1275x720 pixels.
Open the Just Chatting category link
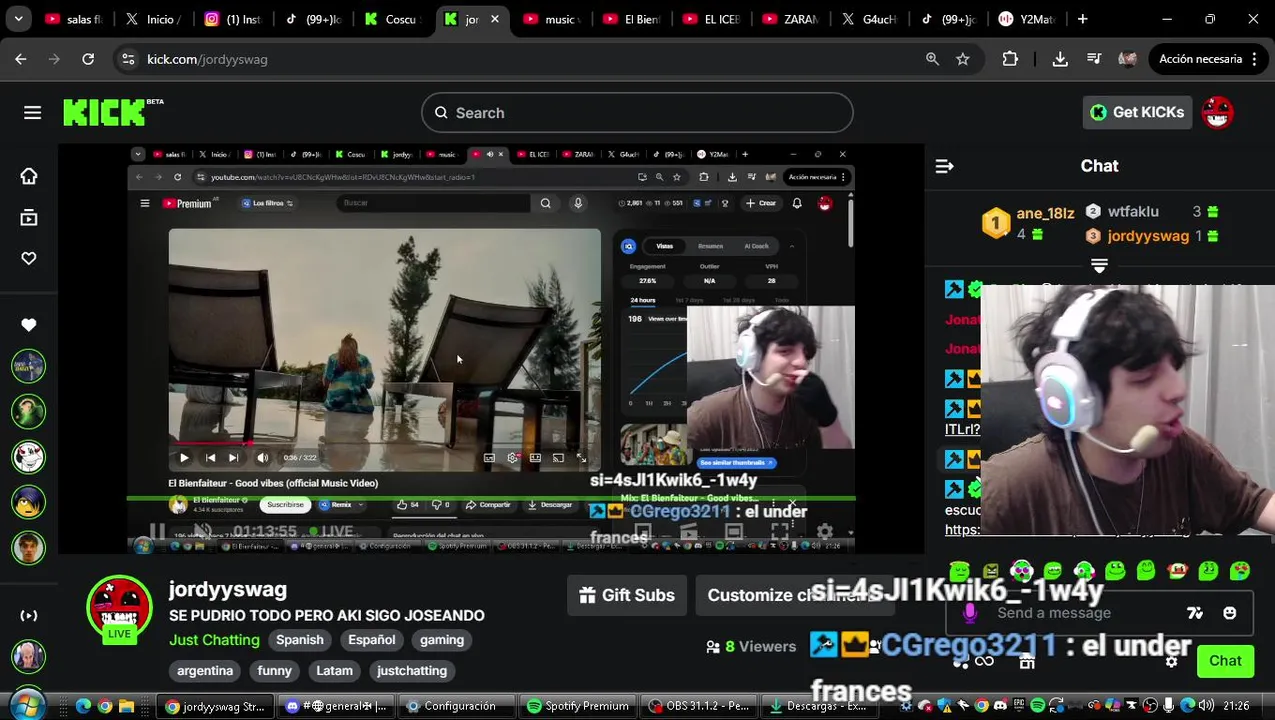pos(214,640)
